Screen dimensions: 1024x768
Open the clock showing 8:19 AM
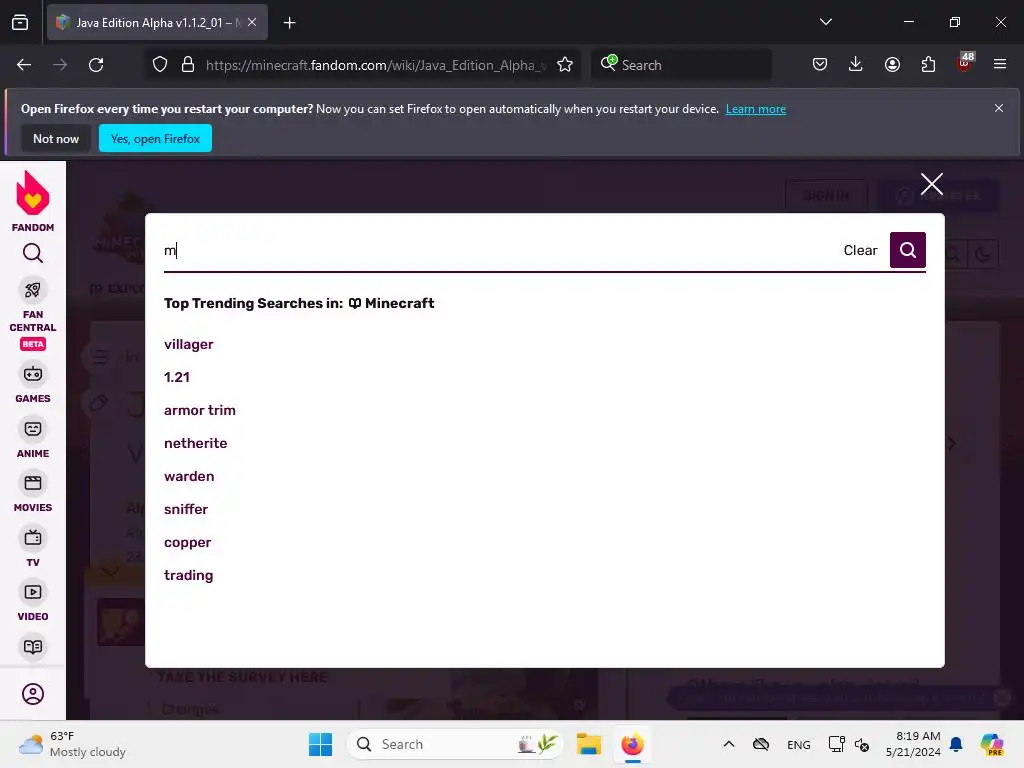point(913,744)
